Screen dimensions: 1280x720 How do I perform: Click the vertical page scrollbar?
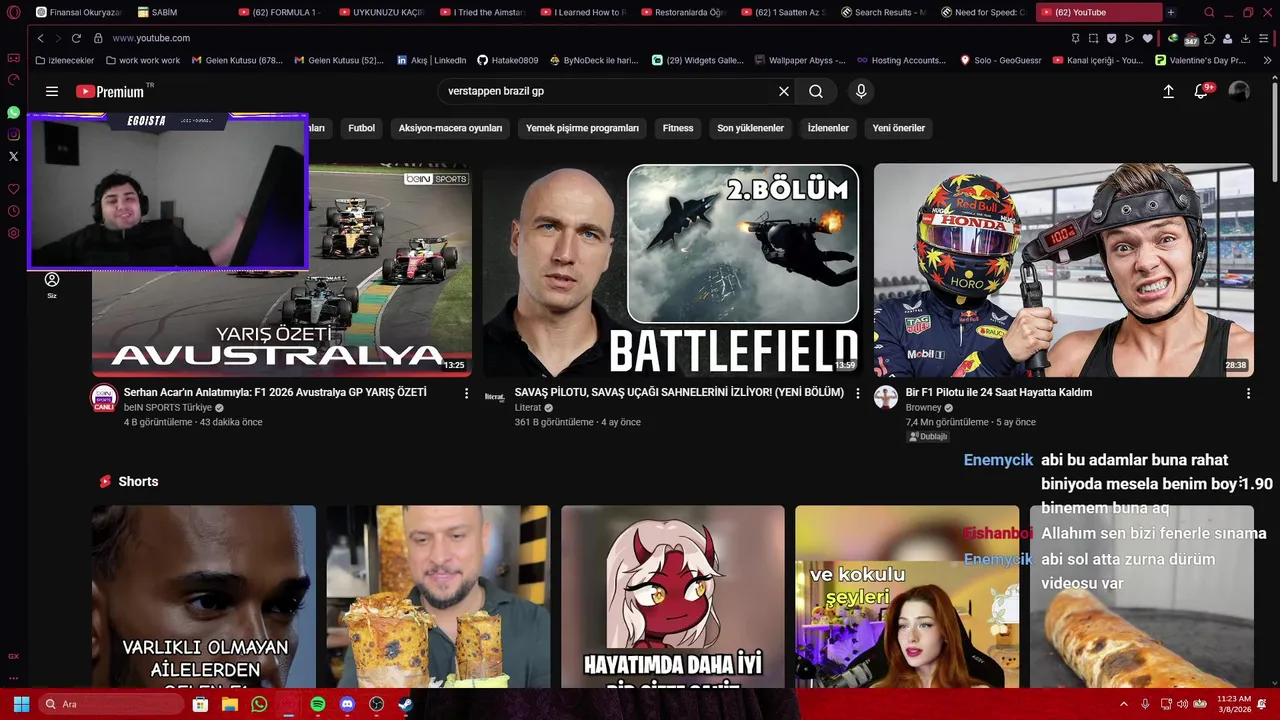coord(1274,130)
